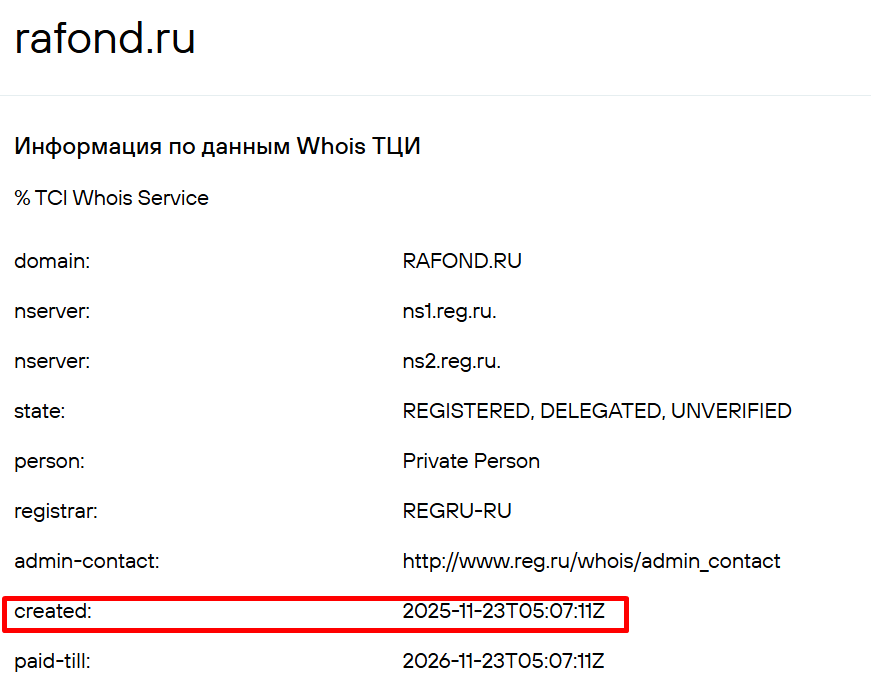Click the 'registrar:' field label
This screenshot has width=871, height=691.
[x=56, y=511]
